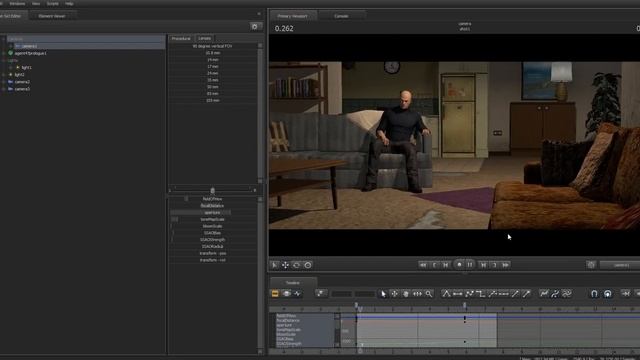The image size is (640, 360).
Task: Toggle the curve view button in timeline toolbar
Action: pyautogui.click(x=298, y=293)
